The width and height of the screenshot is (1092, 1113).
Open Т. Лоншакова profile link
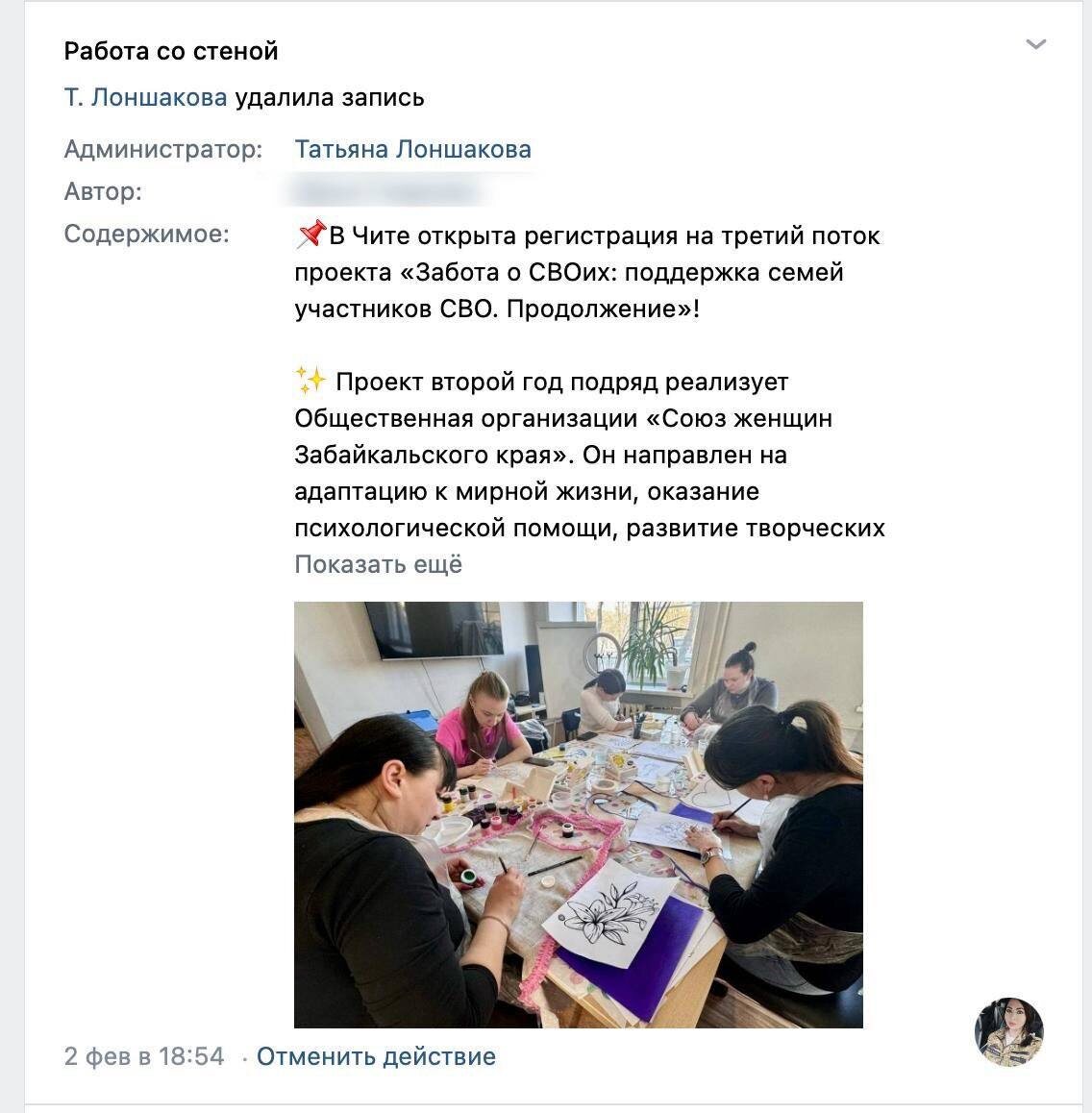click(145, 97)
